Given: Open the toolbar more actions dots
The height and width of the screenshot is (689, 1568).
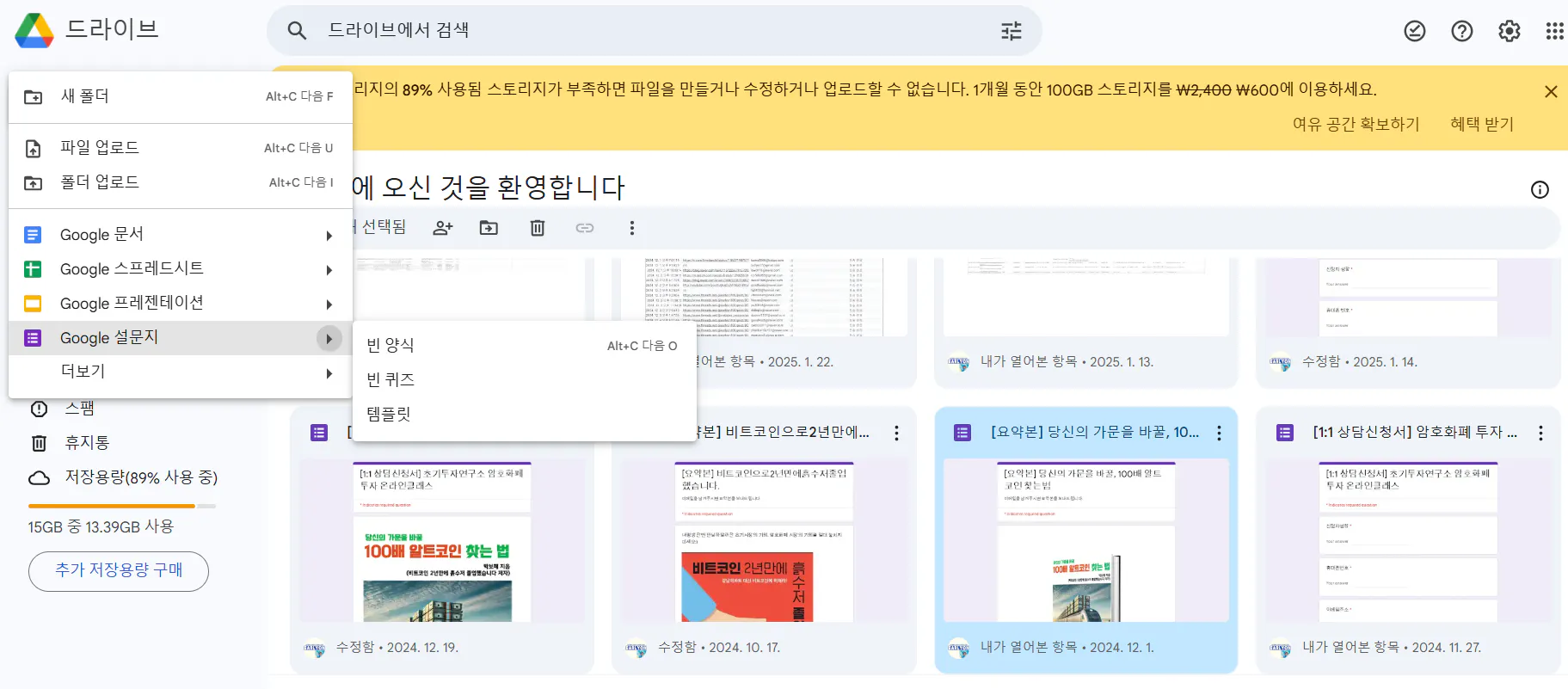Looking at the screenshot, I should pos(632,228).
